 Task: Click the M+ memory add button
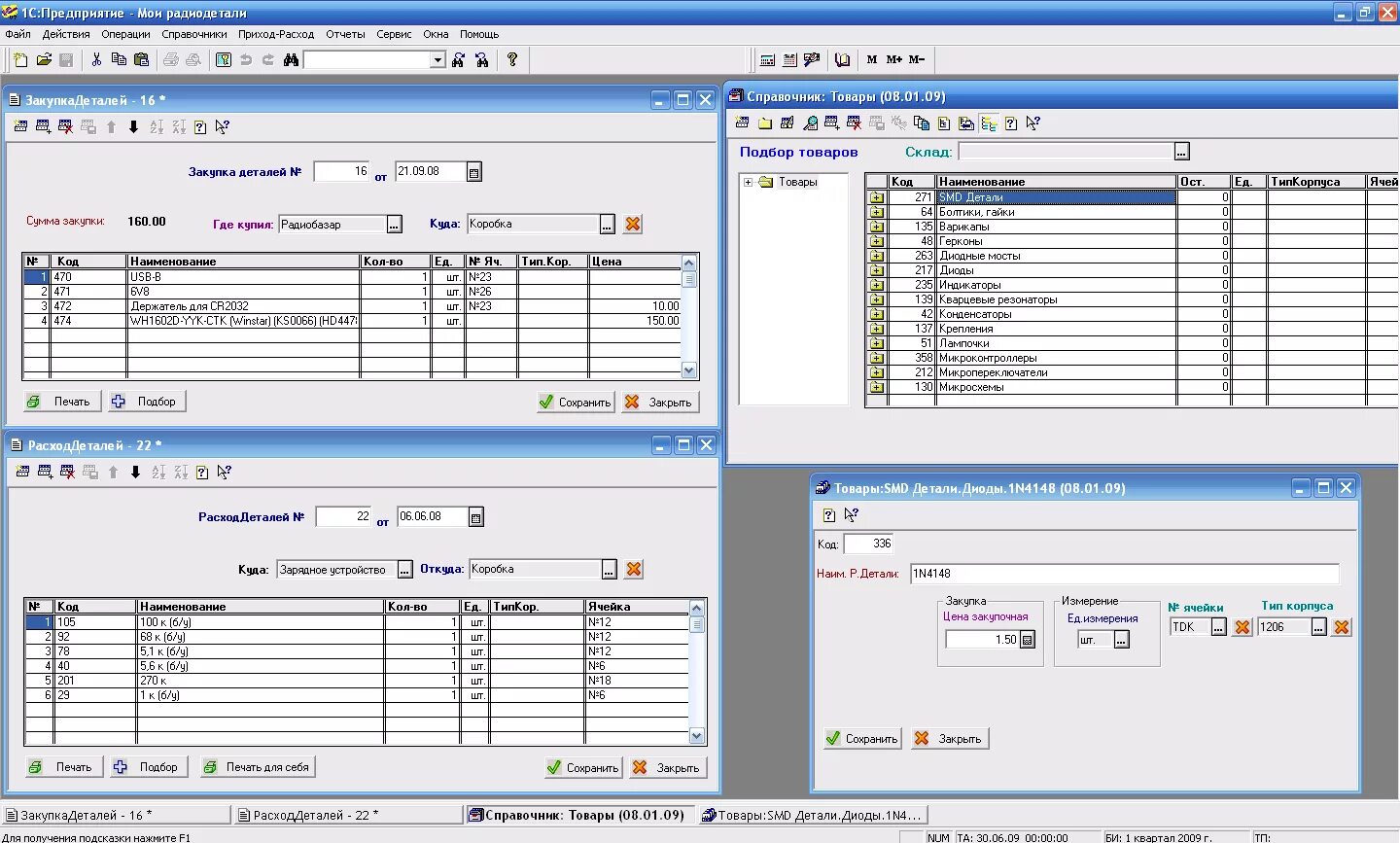click(x=894, y=59)
